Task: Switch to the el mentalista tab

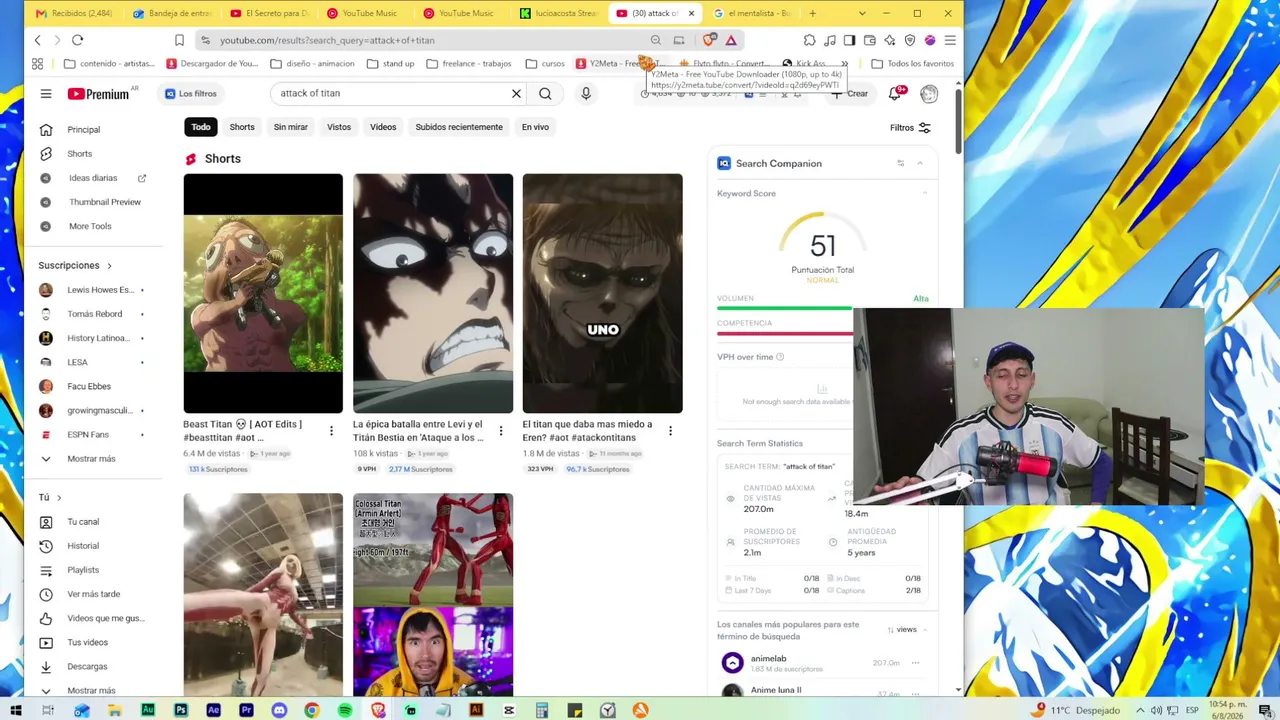Action: (x=753, y=13)
